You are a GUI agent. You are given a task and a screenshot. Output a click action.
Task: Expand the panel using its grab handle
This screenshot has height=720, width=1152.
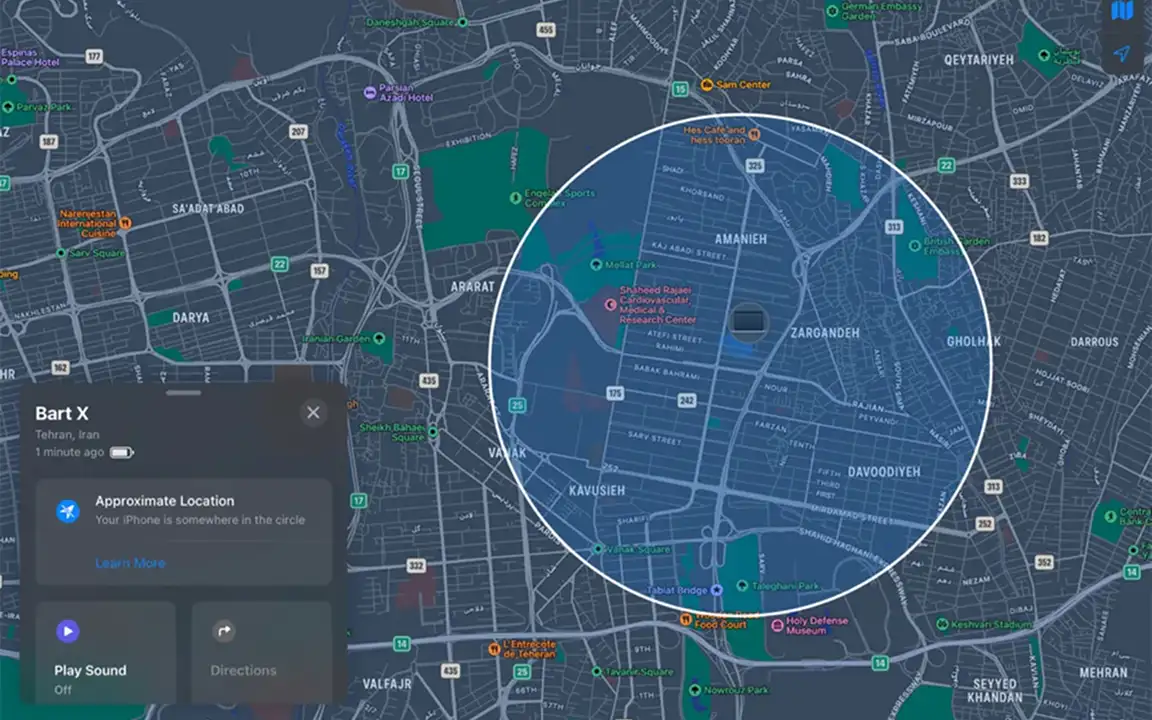point(184,393)
